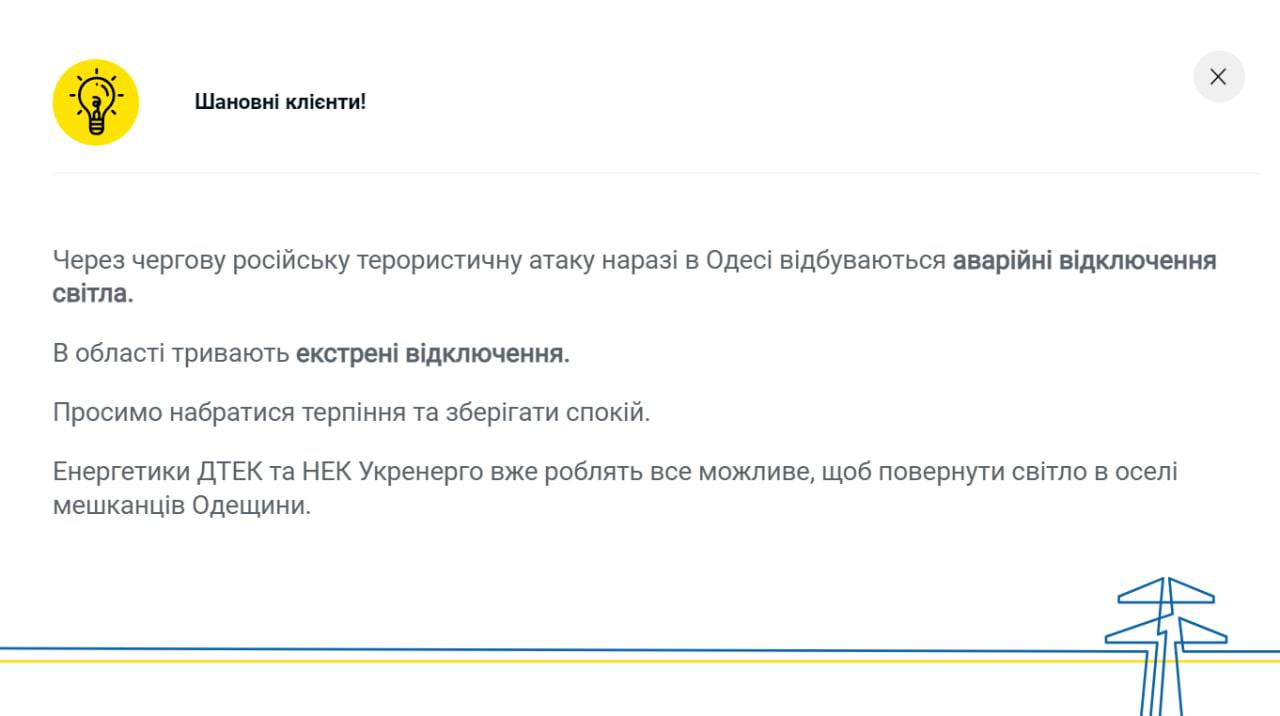Click the phrase "В області тривають"
The image size is (1280, 716).
point(171,354)
